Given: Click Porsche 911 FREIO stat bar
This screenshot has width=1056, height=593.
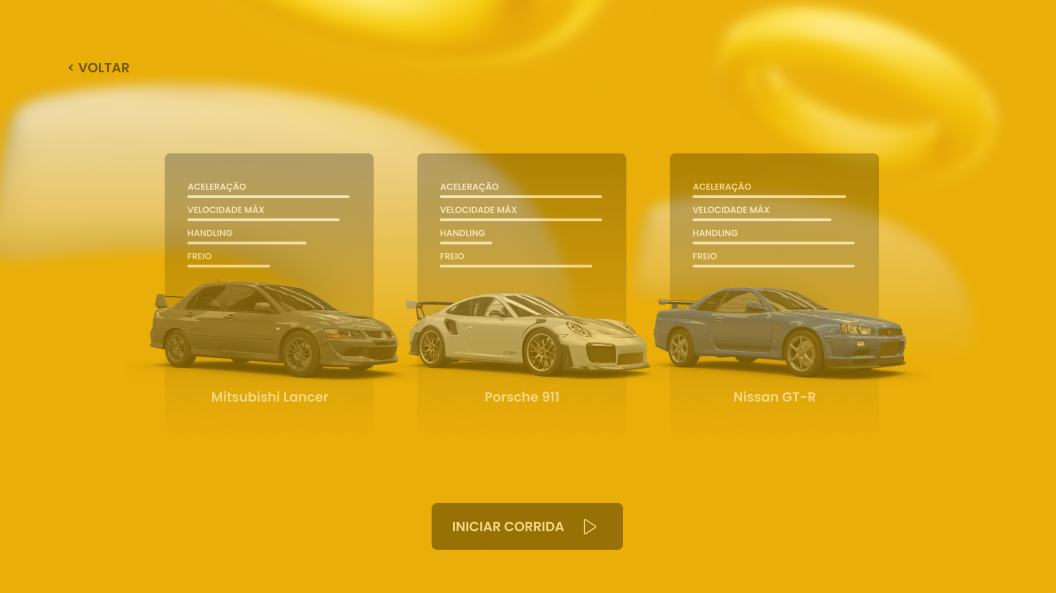Looking at the screenshot, I should (516, 266).
